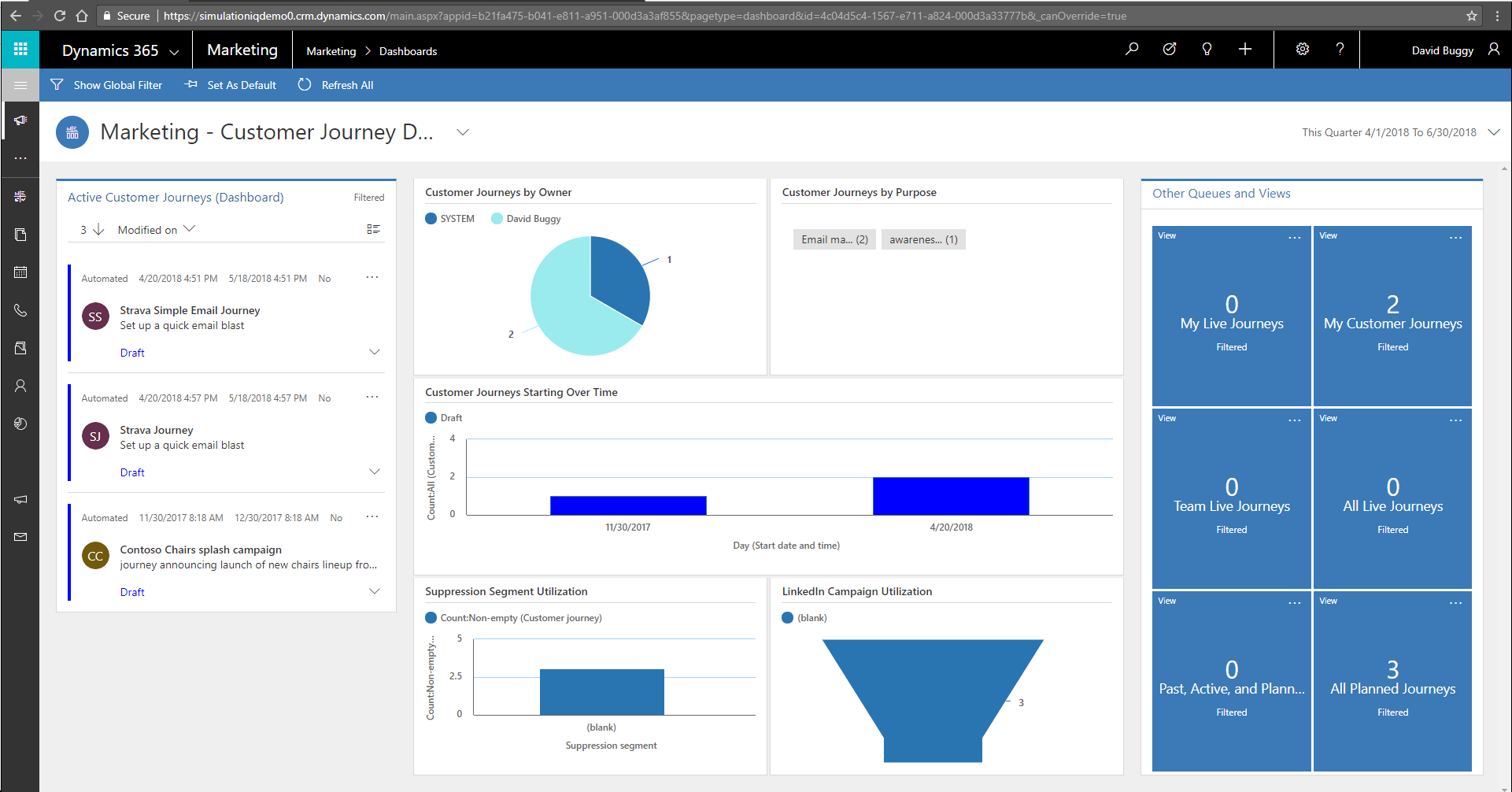Viewport: 1512px width, 792px height.
Task: Open more options for Strava Simple Email Journey
Action: point(372,277)
